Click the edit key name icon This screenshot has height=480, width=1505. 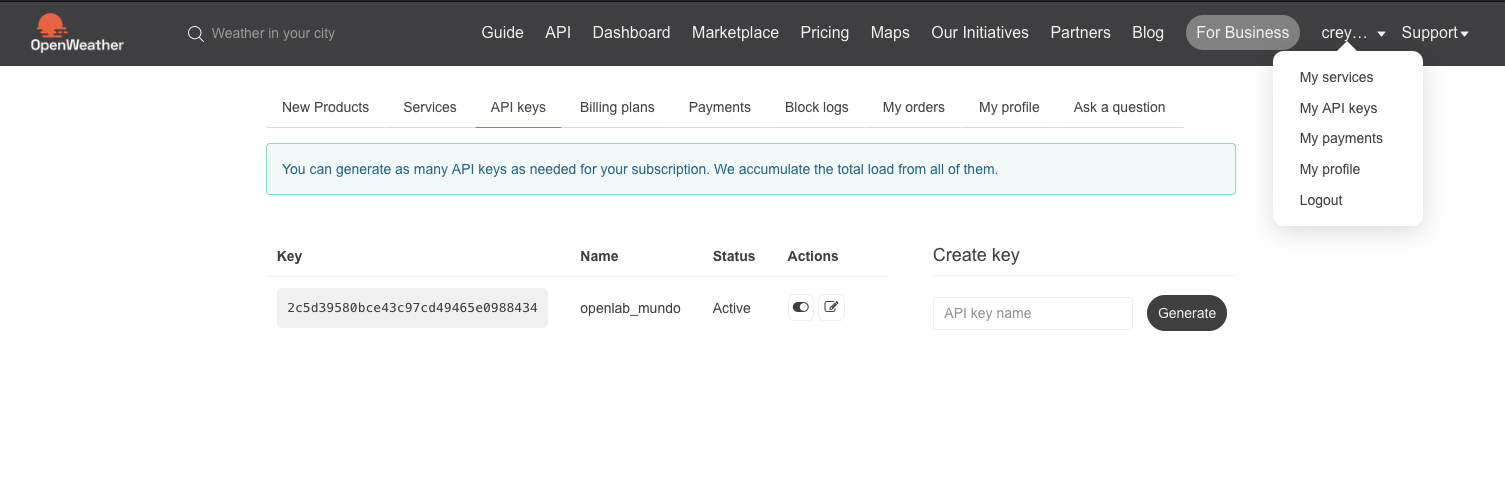point(831,308)
